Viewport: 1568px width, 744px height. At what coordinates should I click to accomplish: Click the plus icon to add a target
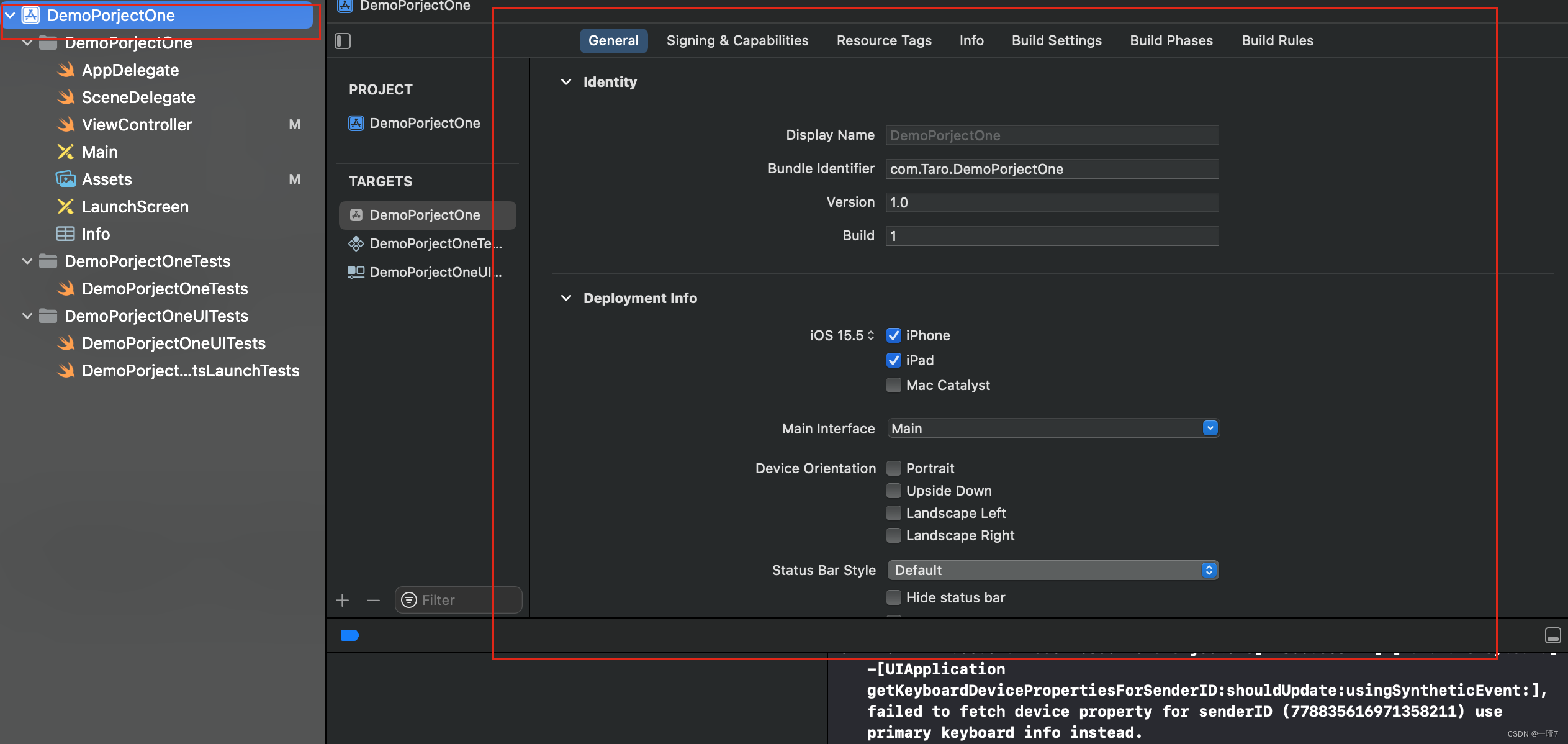pos(342,600)
